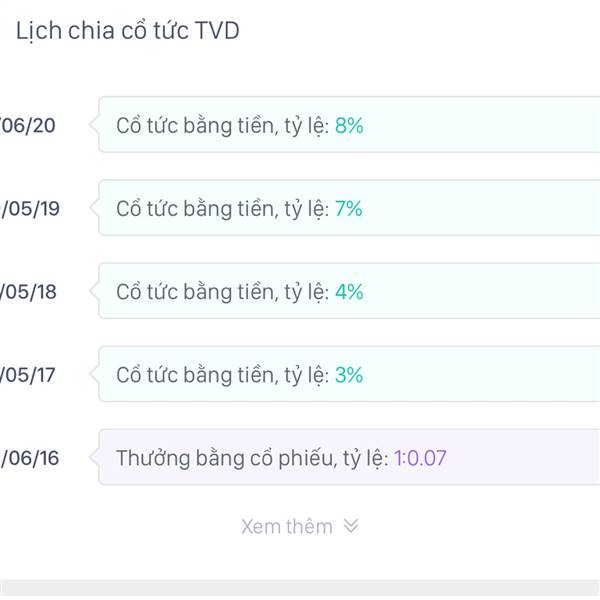This screenshot has width=600, height=600.
Task: Click the green 8% ratio value
Action: point(349,125)
